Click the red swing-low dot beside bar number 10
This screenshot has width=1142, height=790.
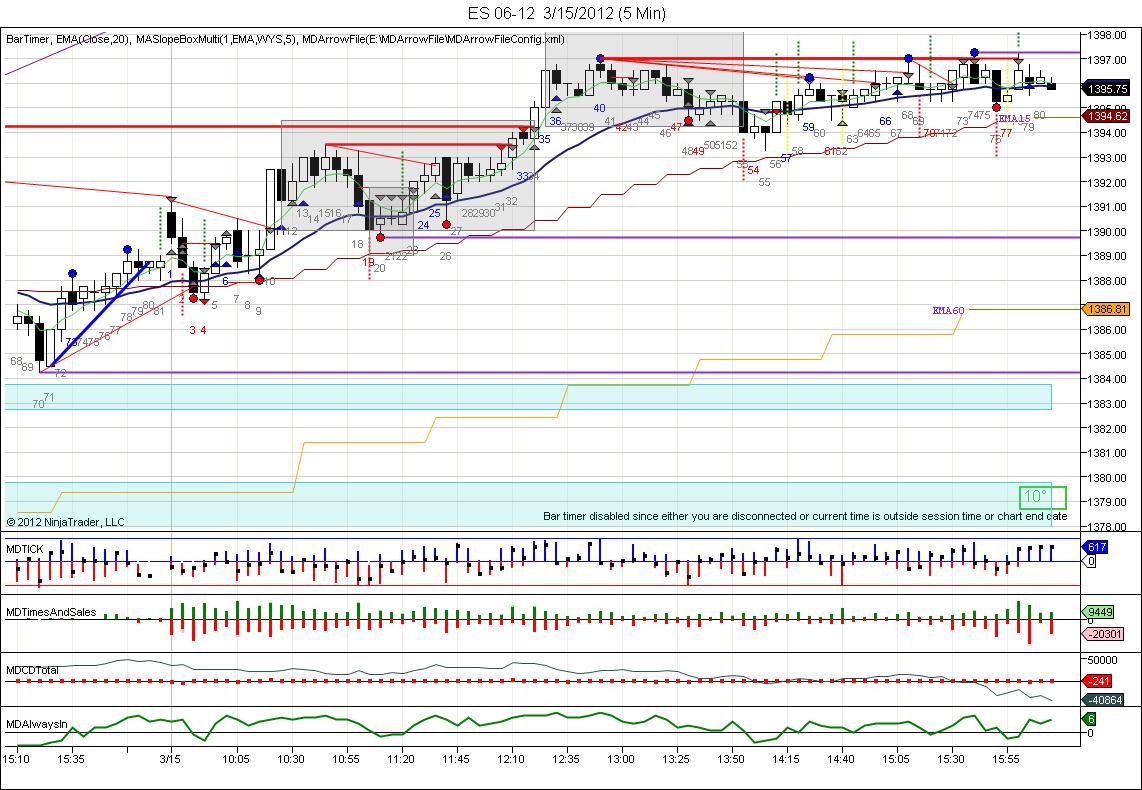(x=259, y=280)
